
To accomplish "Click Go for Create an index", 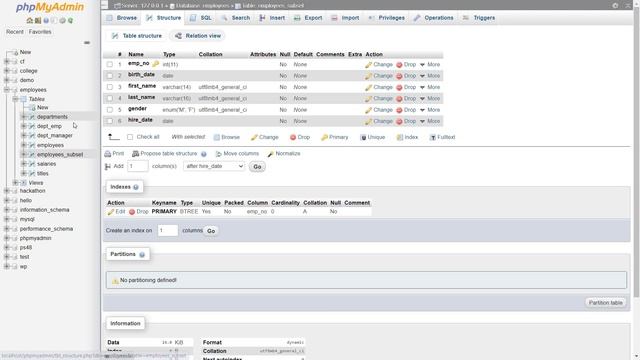I will coord(211,231).
